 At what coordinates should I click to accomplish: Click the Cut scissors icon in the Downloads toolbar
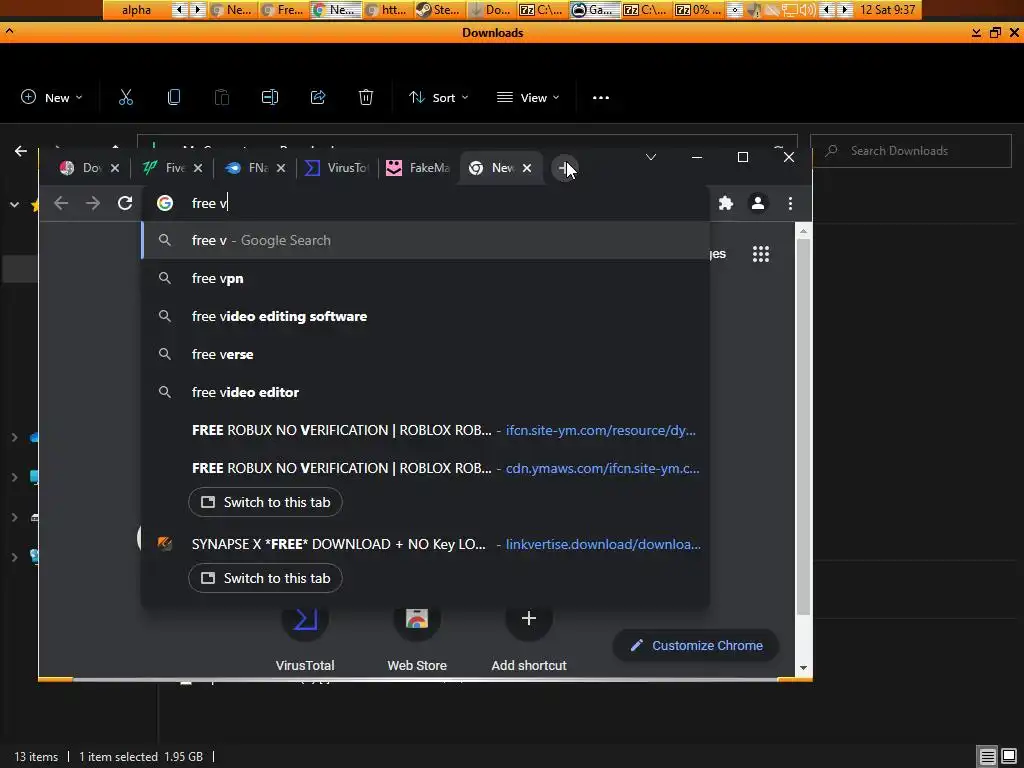click(125, 97)
